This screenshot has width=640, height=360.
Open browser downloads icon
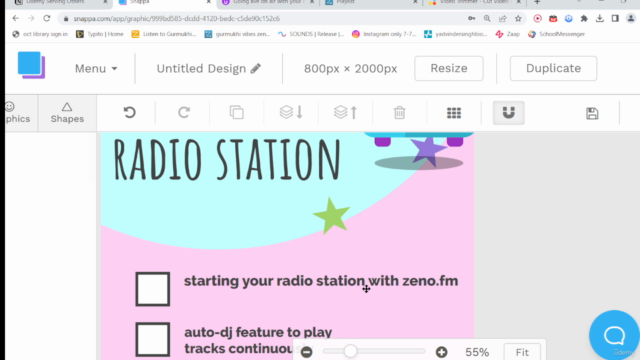click(x=600, y=18)
